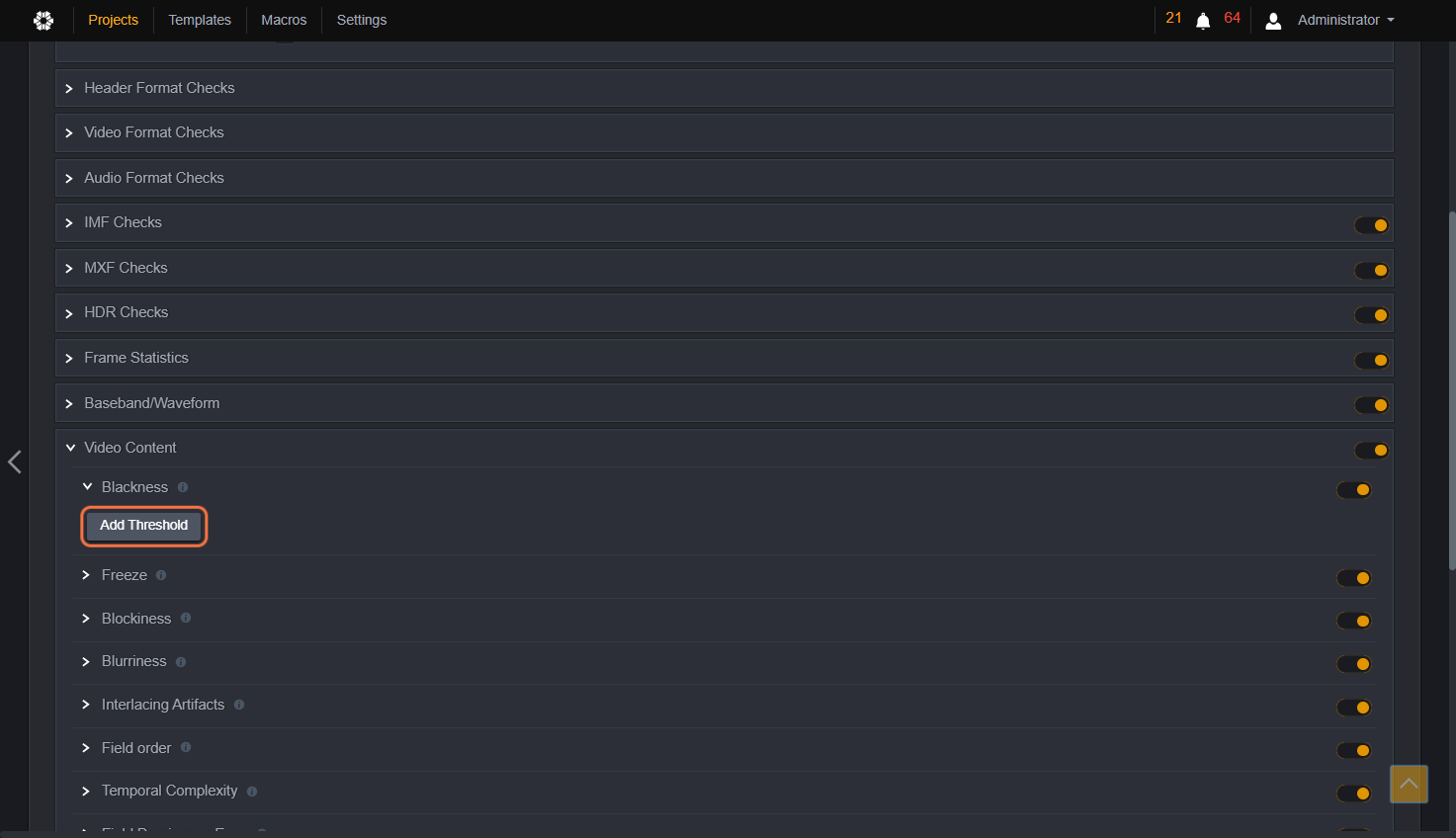Collapse the Blackness subsection
The height and width of the screenshot is (838, 1456).
87,487
